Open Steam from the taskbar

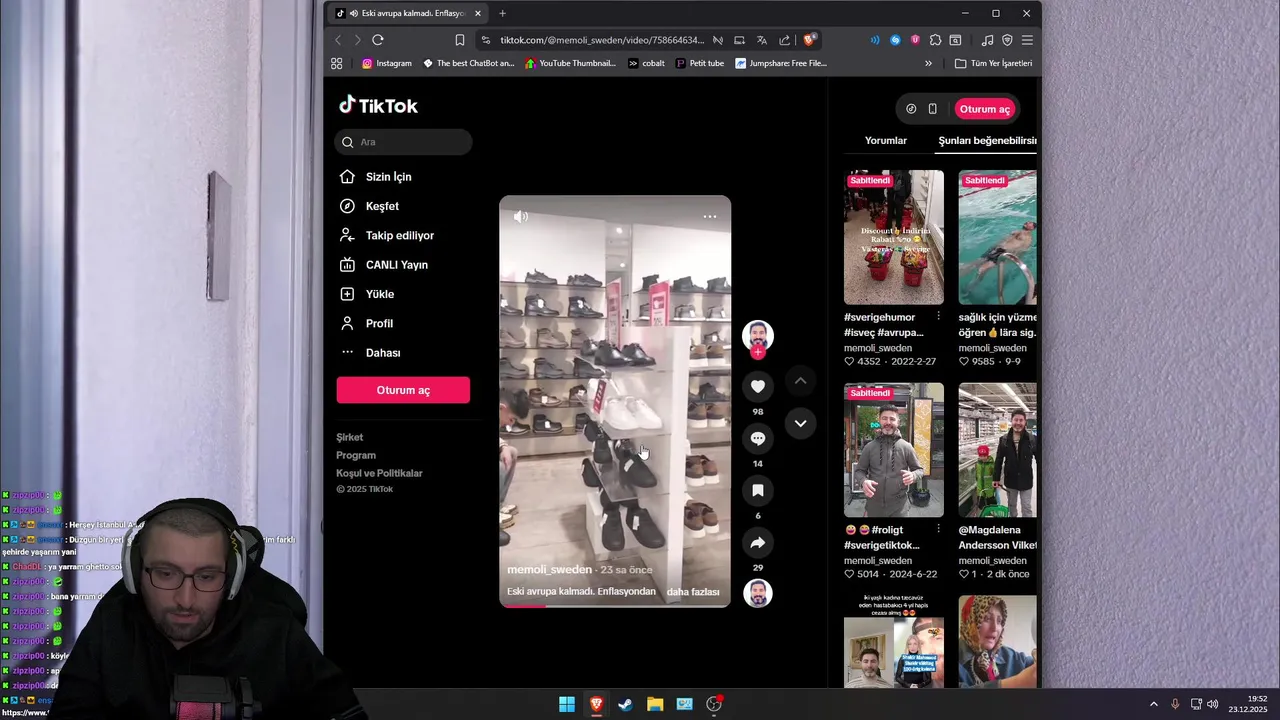pyautogui.click(x=625, y=704)
